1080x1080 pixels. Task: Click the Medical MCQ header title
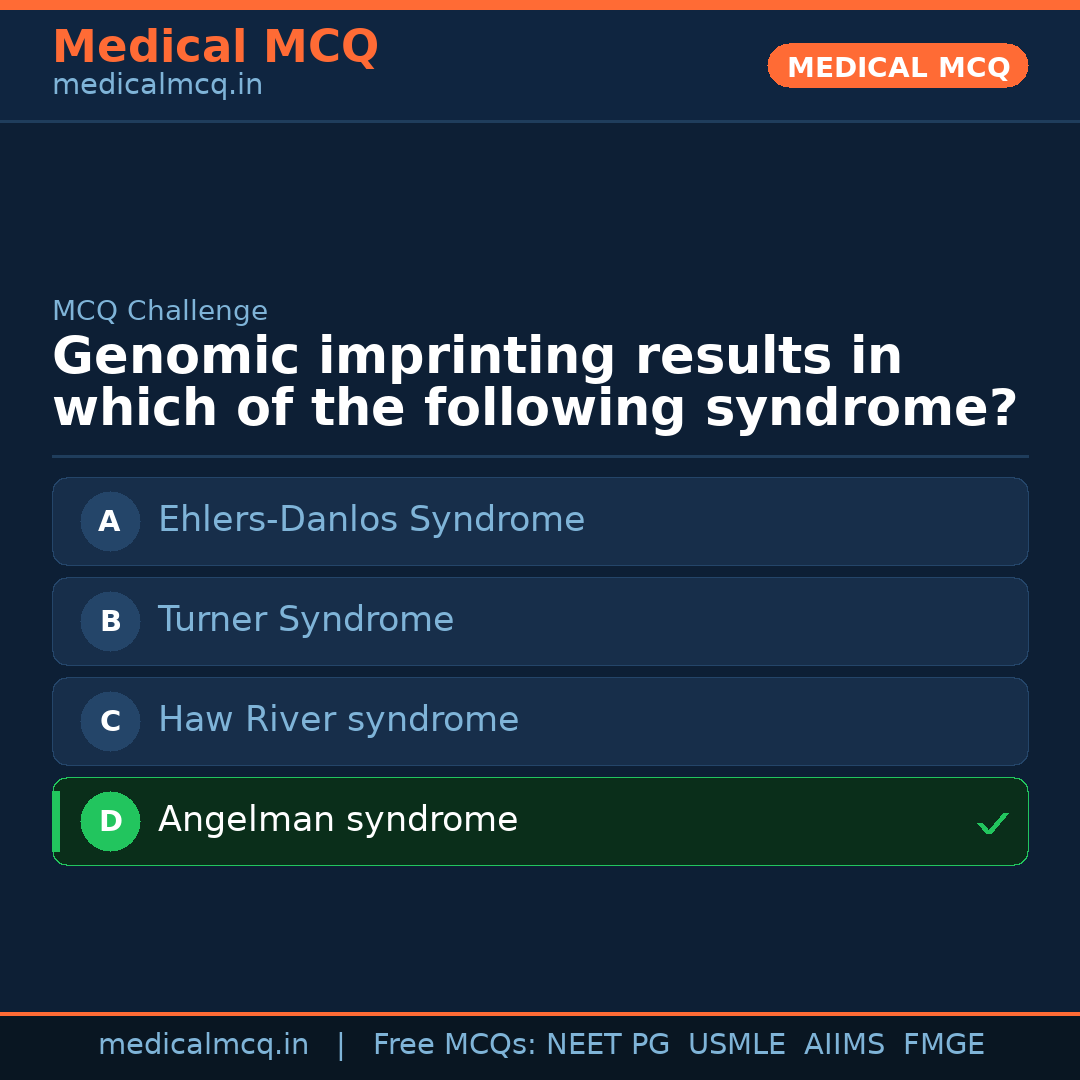coord(215,47)
